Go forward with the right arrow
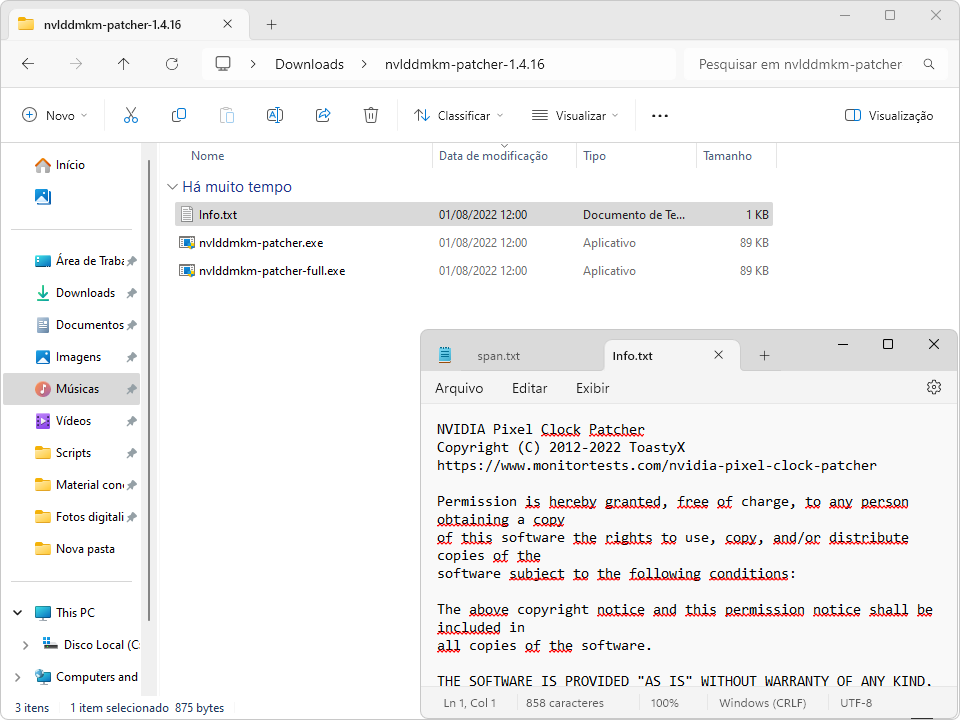Viewport: 960px width, 720px height. tap(76, 64)
